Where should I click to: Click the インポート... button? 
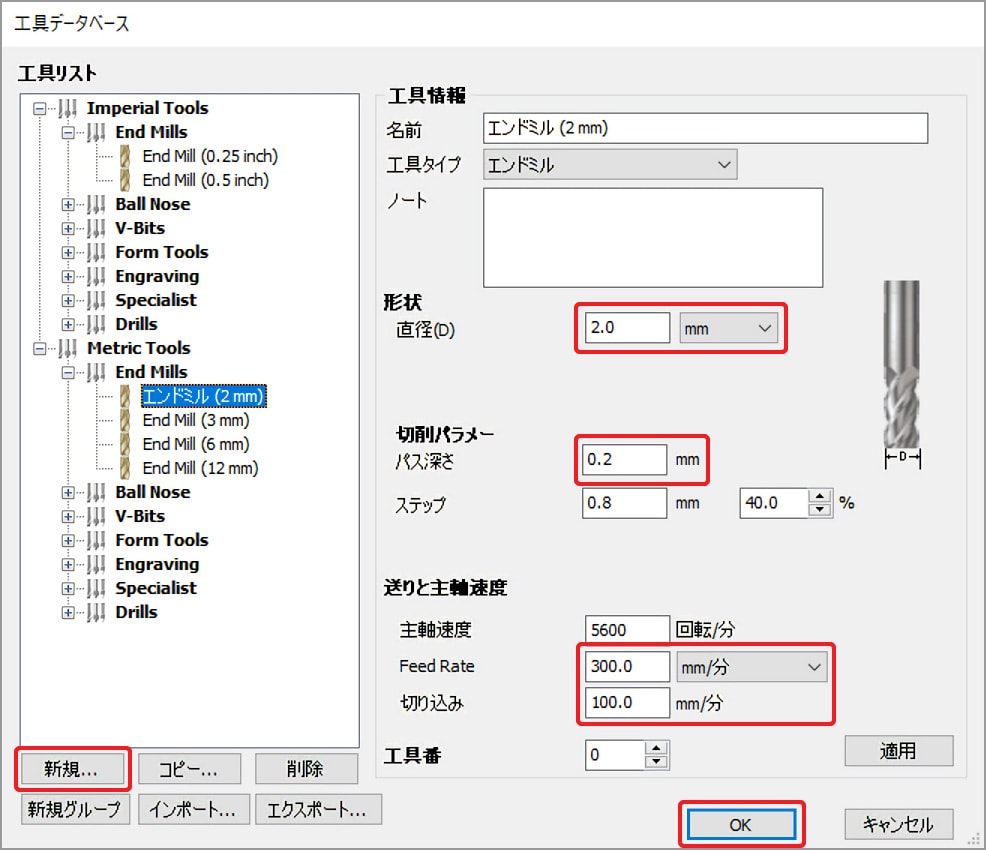pos(193,810)
